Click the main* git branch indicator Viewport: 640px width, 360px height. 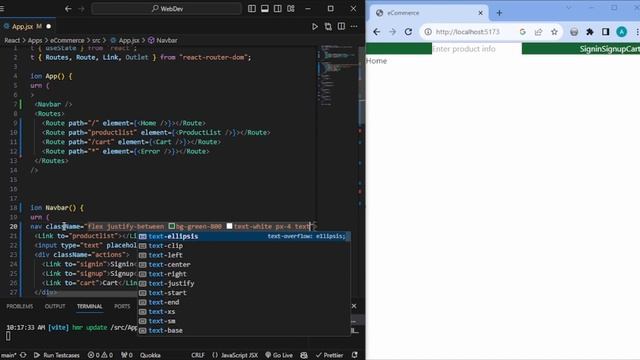pos(8,355)
